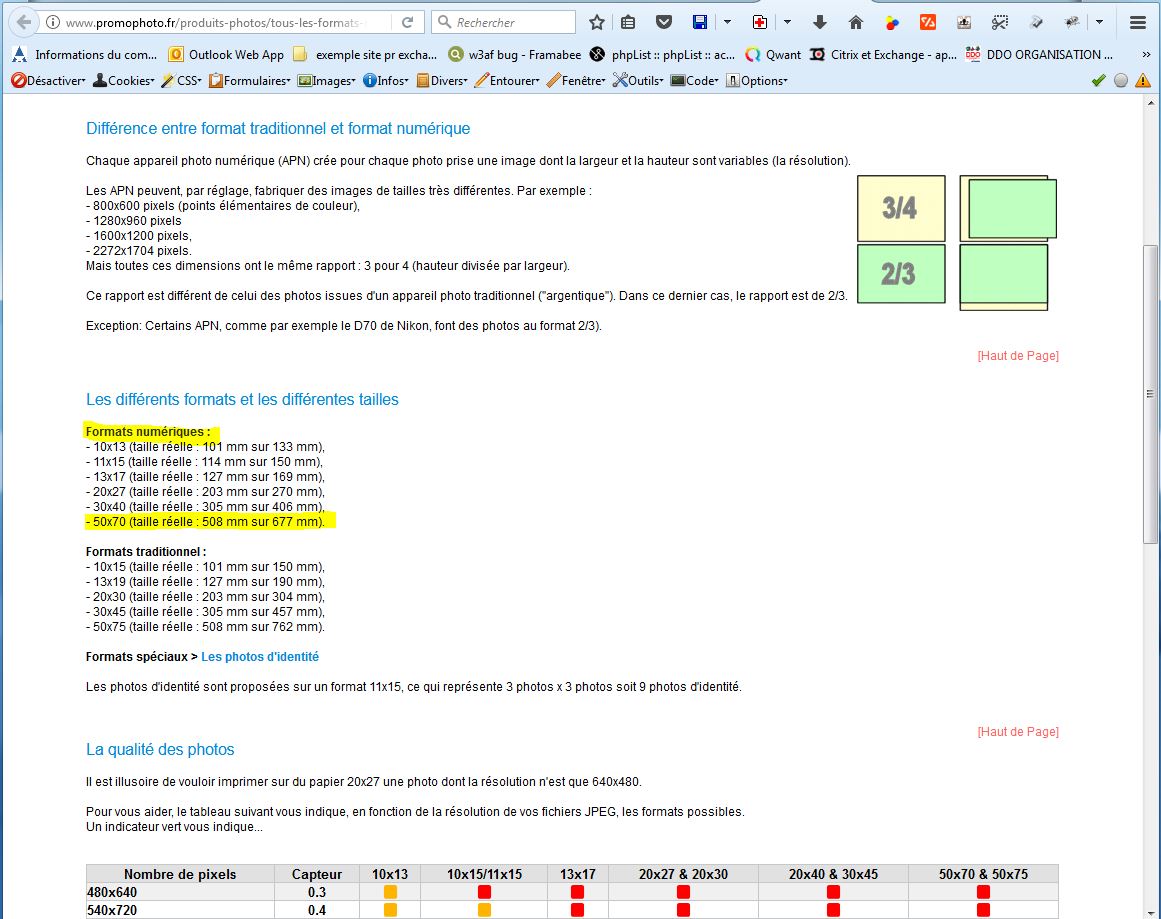Click the scissors screenshot capture icon

(1000, 22)
